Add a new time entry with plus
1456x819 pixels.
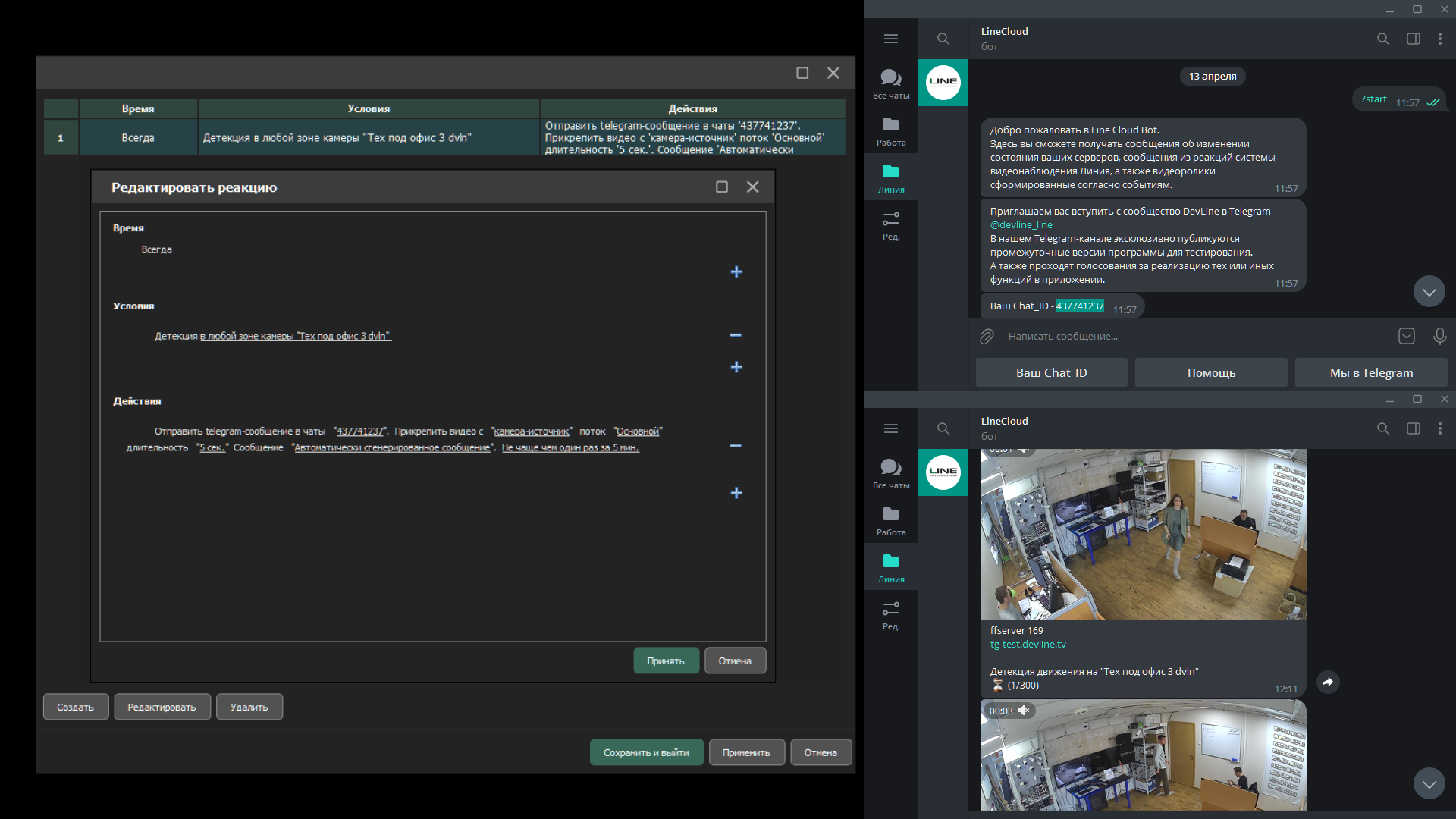pos(736,271)
